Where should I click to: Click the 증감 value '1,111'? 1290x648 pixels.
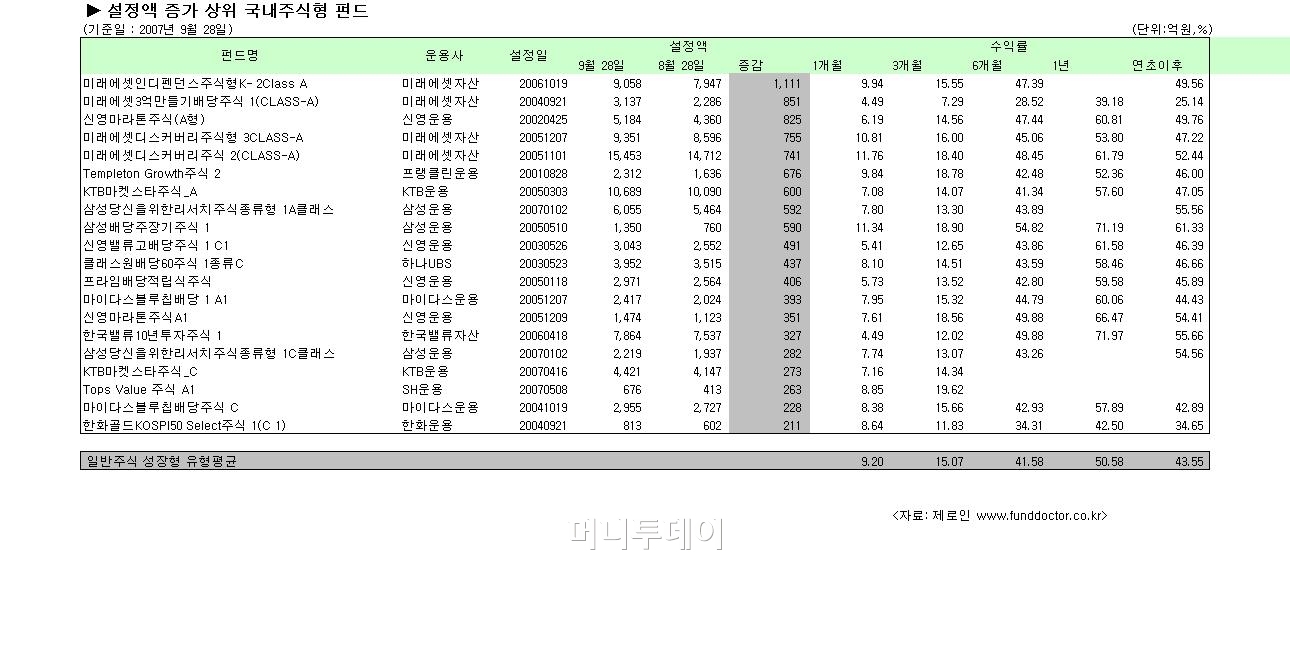coord(787,84)
